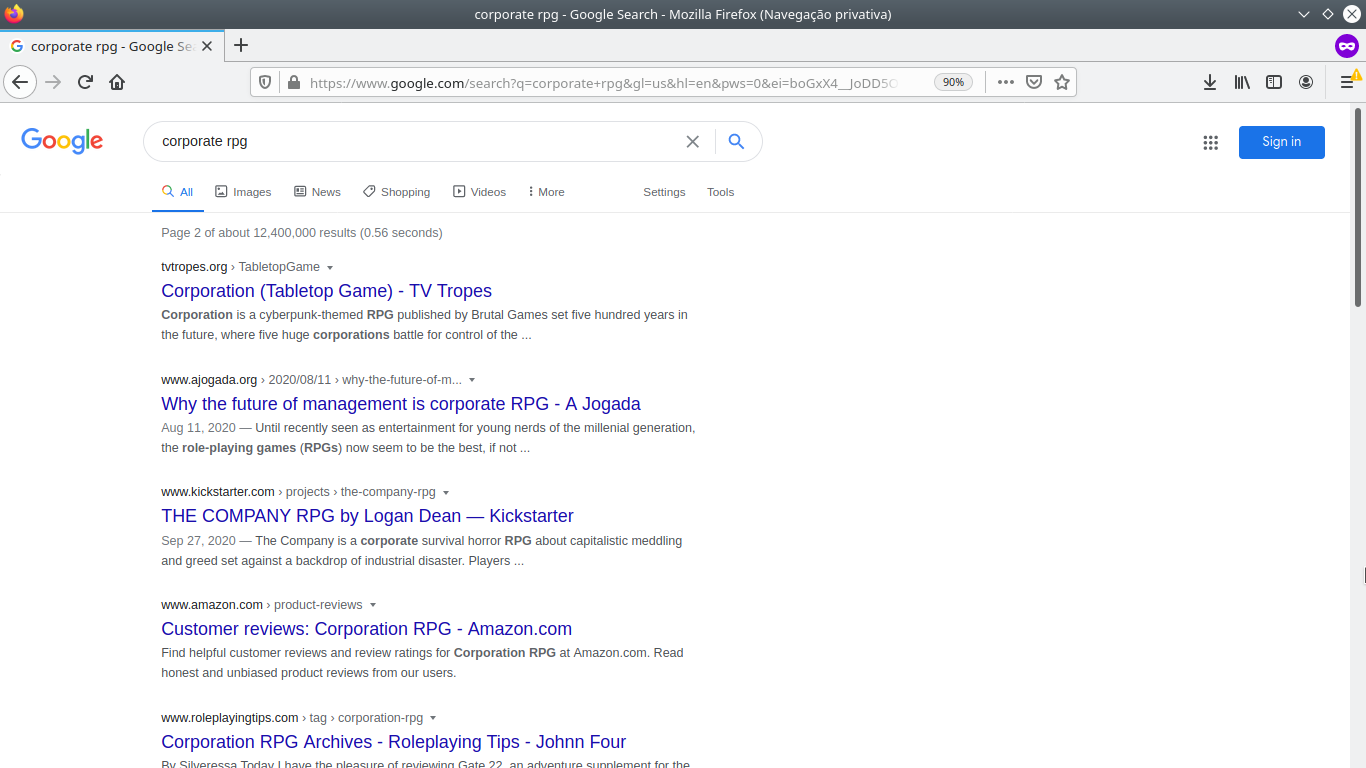Expand the kickstarter.com result options arrow

click(x=446, y=493)
